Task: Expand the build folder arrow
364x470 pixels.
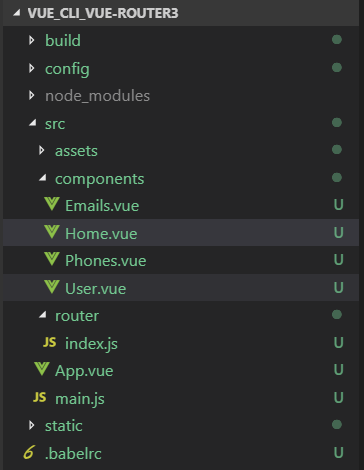Action: click(x=32, y=40)
